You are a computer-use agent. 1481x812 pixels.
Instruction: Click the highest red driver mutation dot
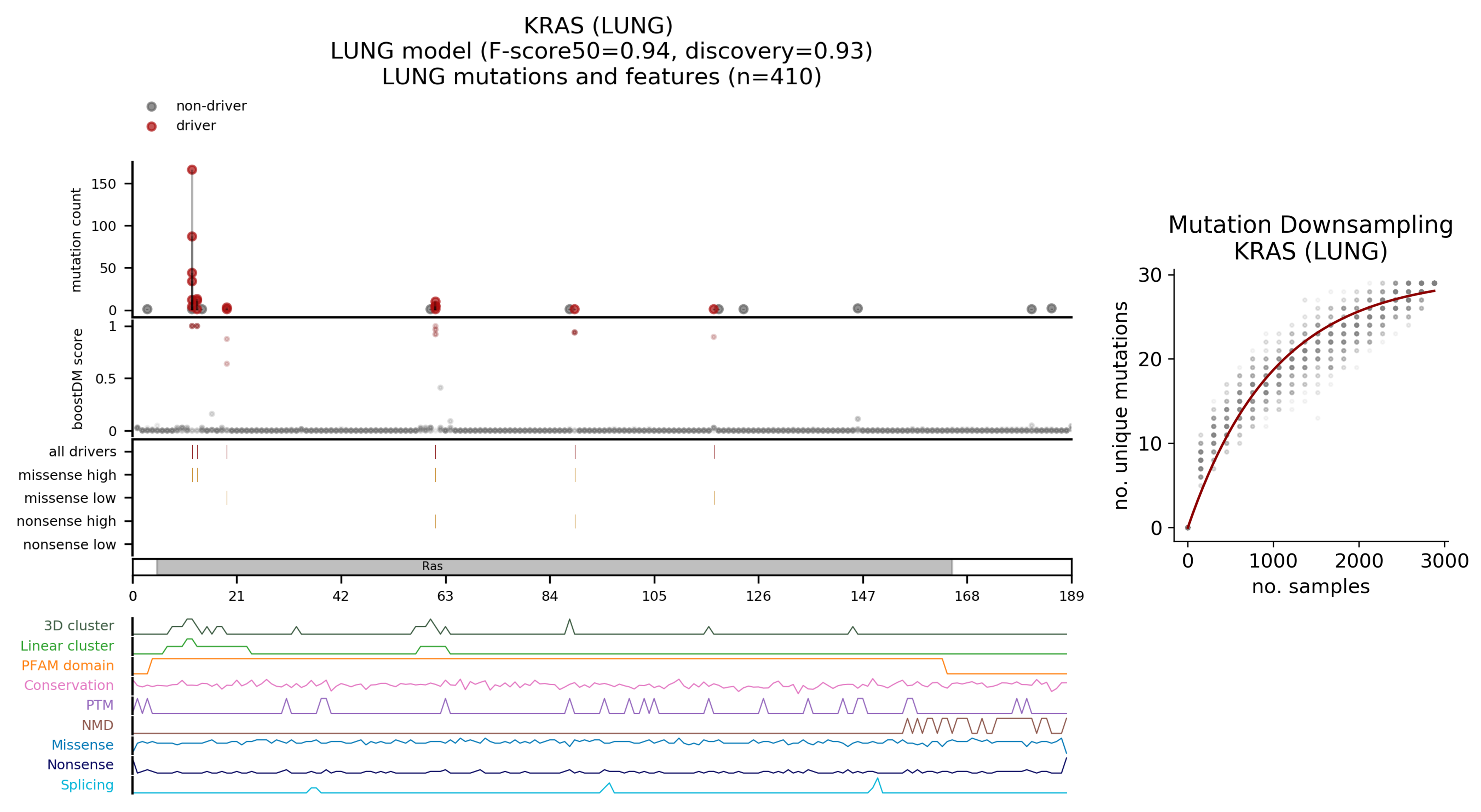[192, 170]
